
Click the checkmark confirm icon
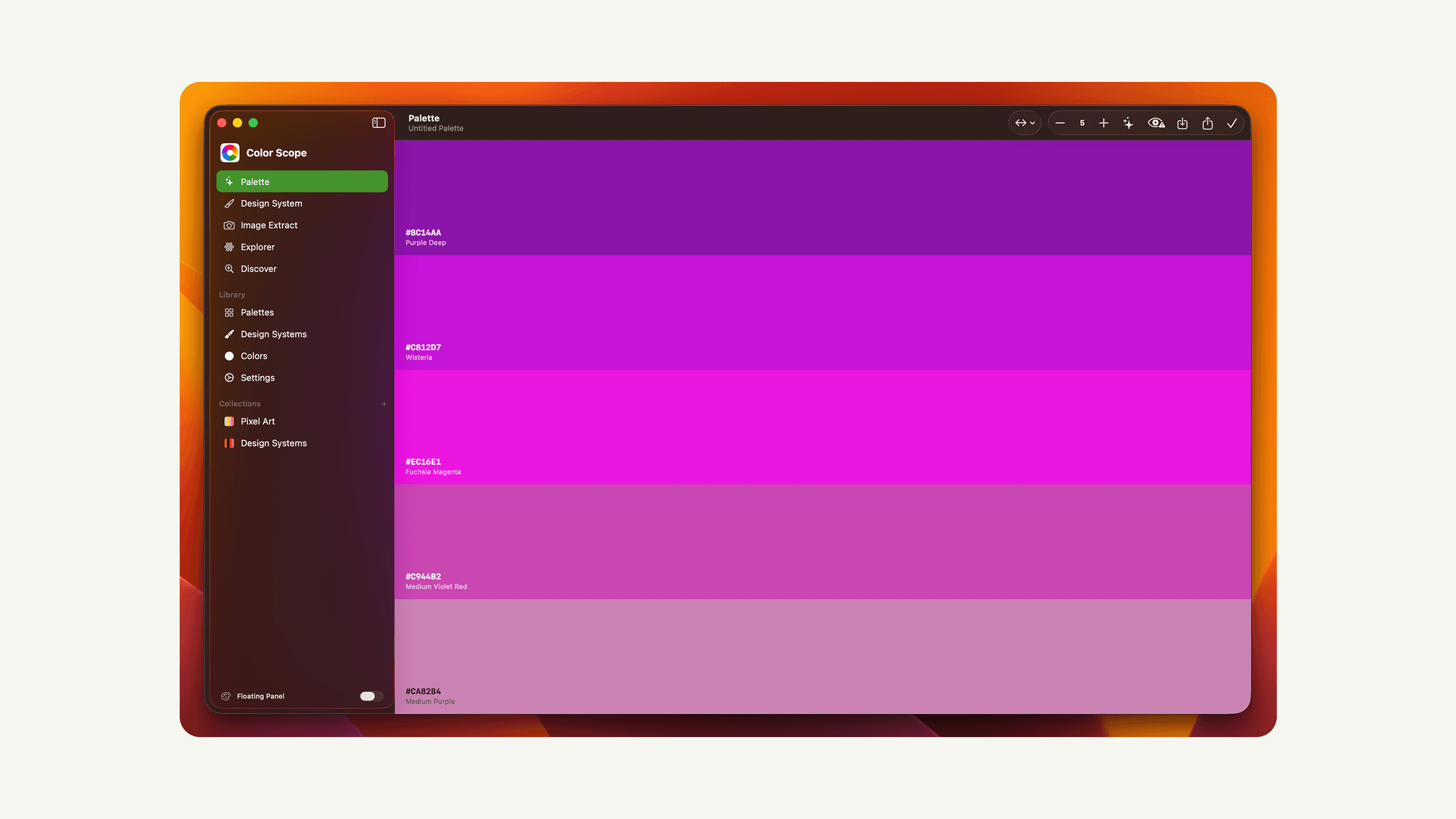[1232, 123]
